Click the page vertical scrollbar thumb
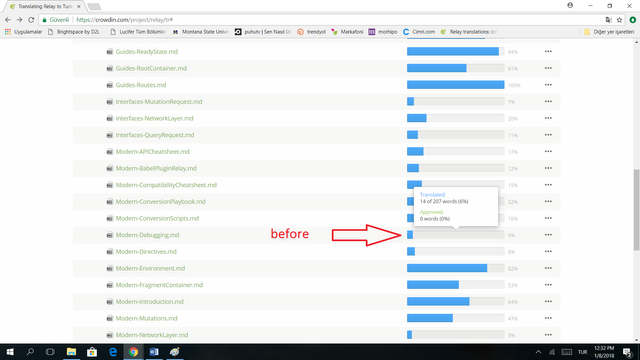The width and height of the screenshot is (640, 360). 636,210
